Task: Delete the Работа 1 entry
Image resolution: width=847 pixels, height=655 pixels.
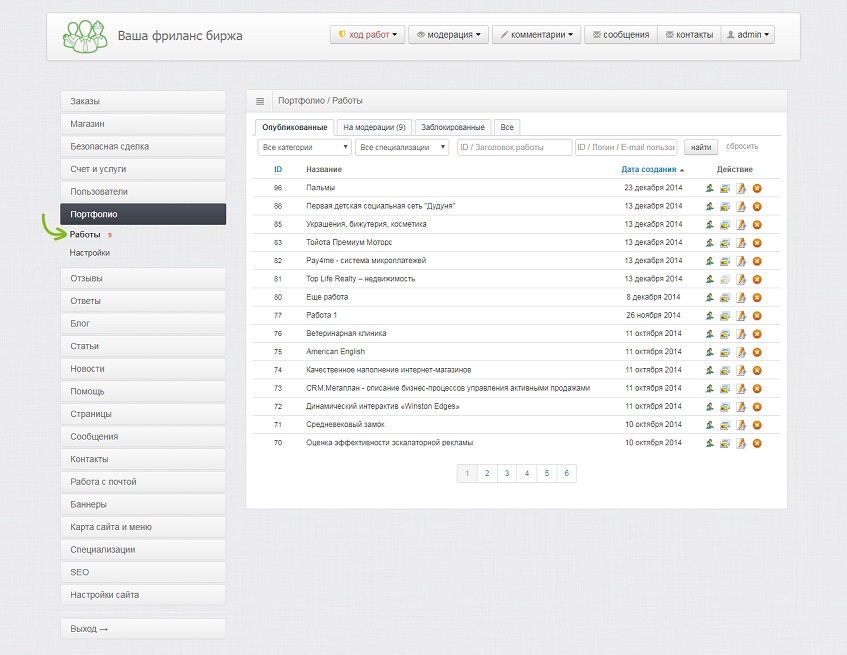Action: coord(757,315)
